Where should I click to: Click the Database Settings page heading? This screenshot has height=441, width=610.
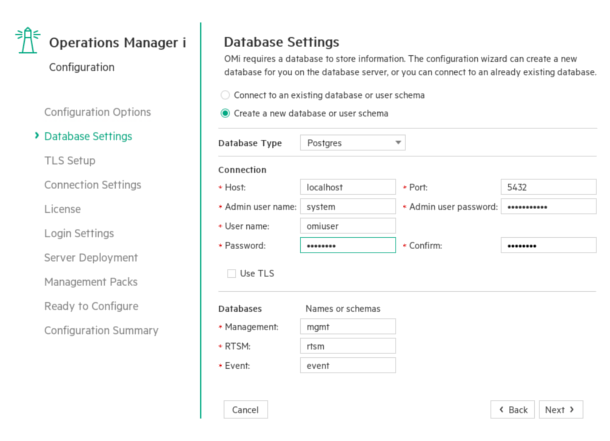[281, 42]
